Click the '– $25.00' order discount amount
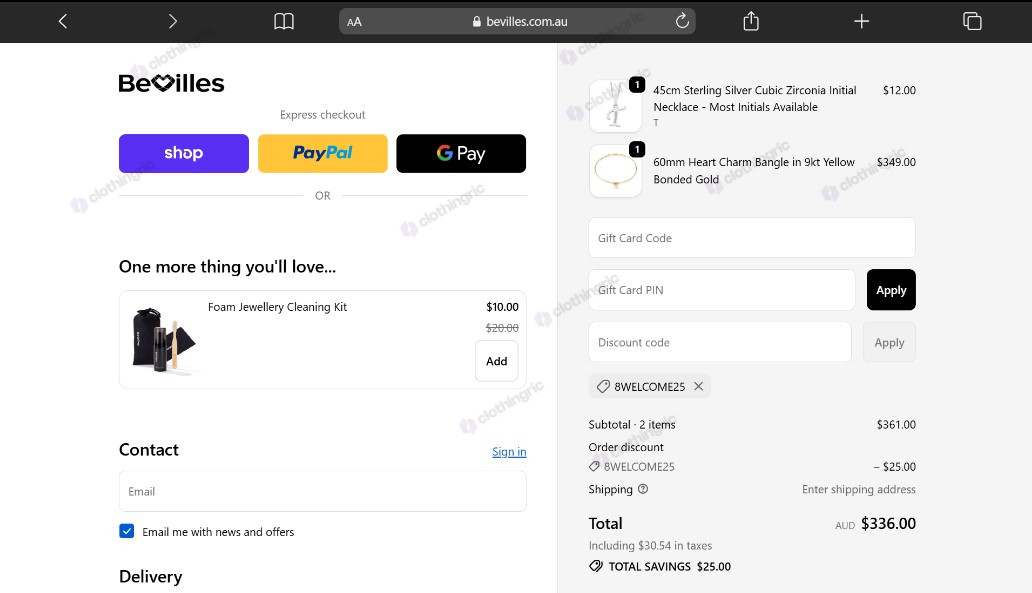The image size is (1032, 593). [x=894, y=467]
